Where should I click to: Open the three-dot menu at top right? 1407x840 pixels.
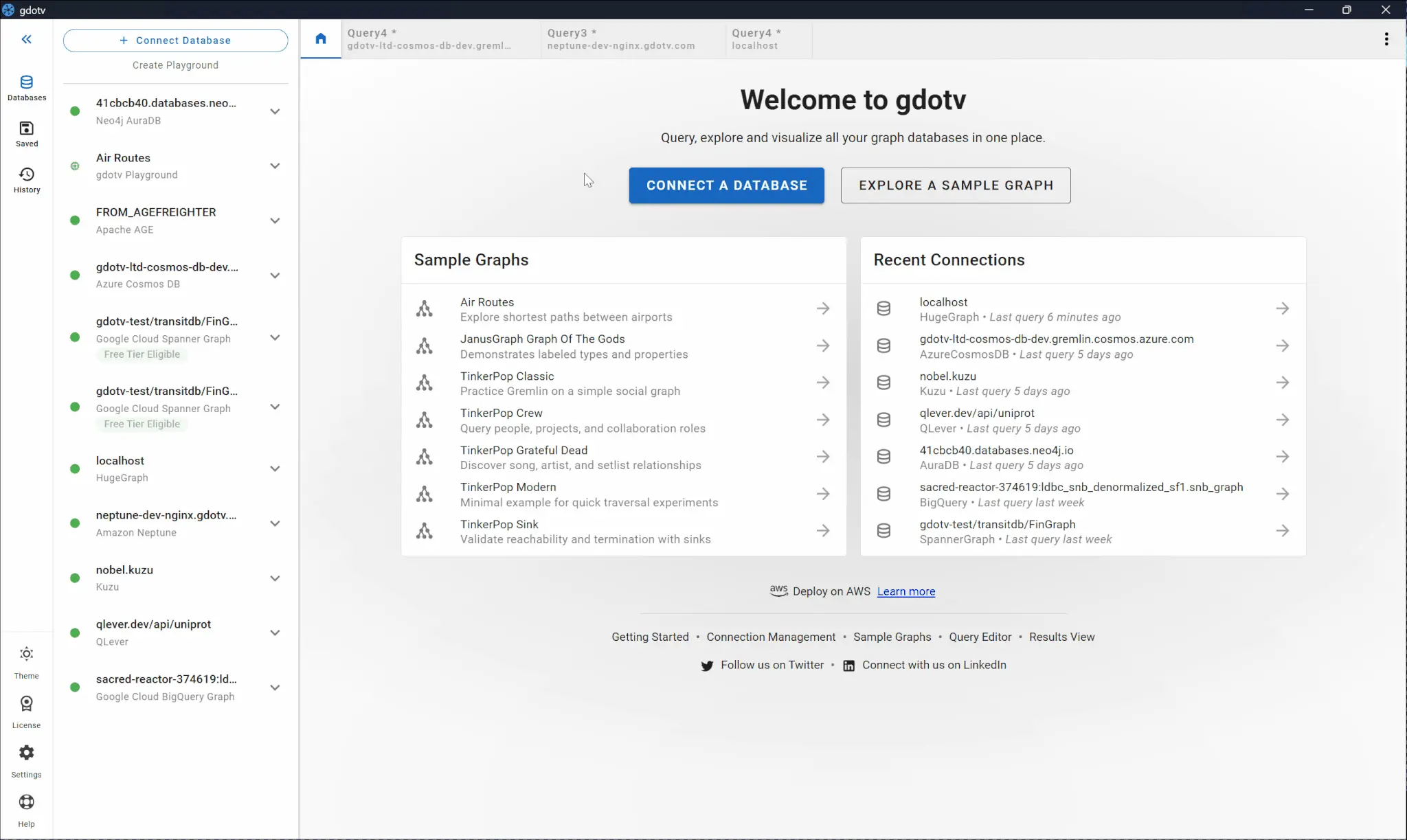point(1386,38)
